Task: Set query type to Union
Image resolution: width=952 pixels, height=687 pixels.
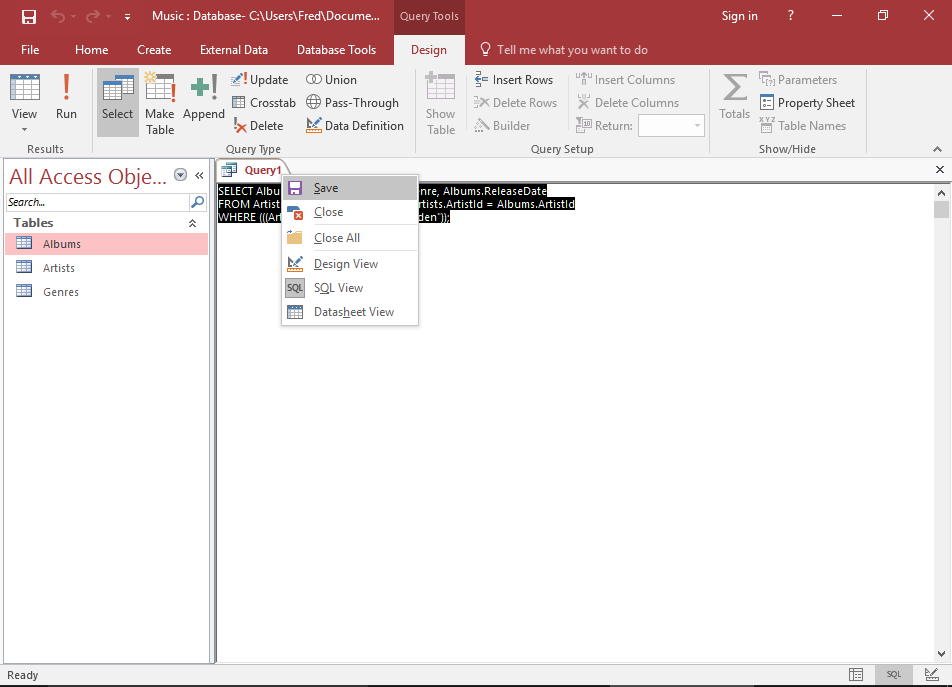Action: click(331, 80)
